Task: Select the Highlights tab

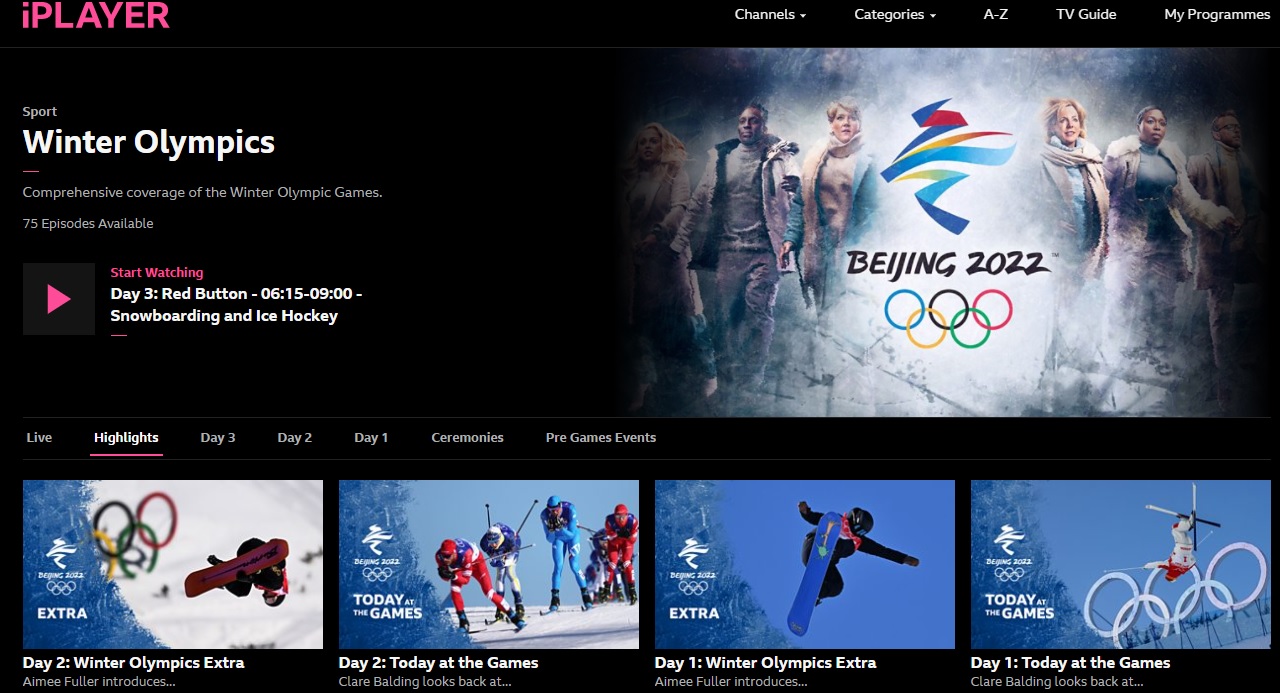Action: click(x=126, y=437)
